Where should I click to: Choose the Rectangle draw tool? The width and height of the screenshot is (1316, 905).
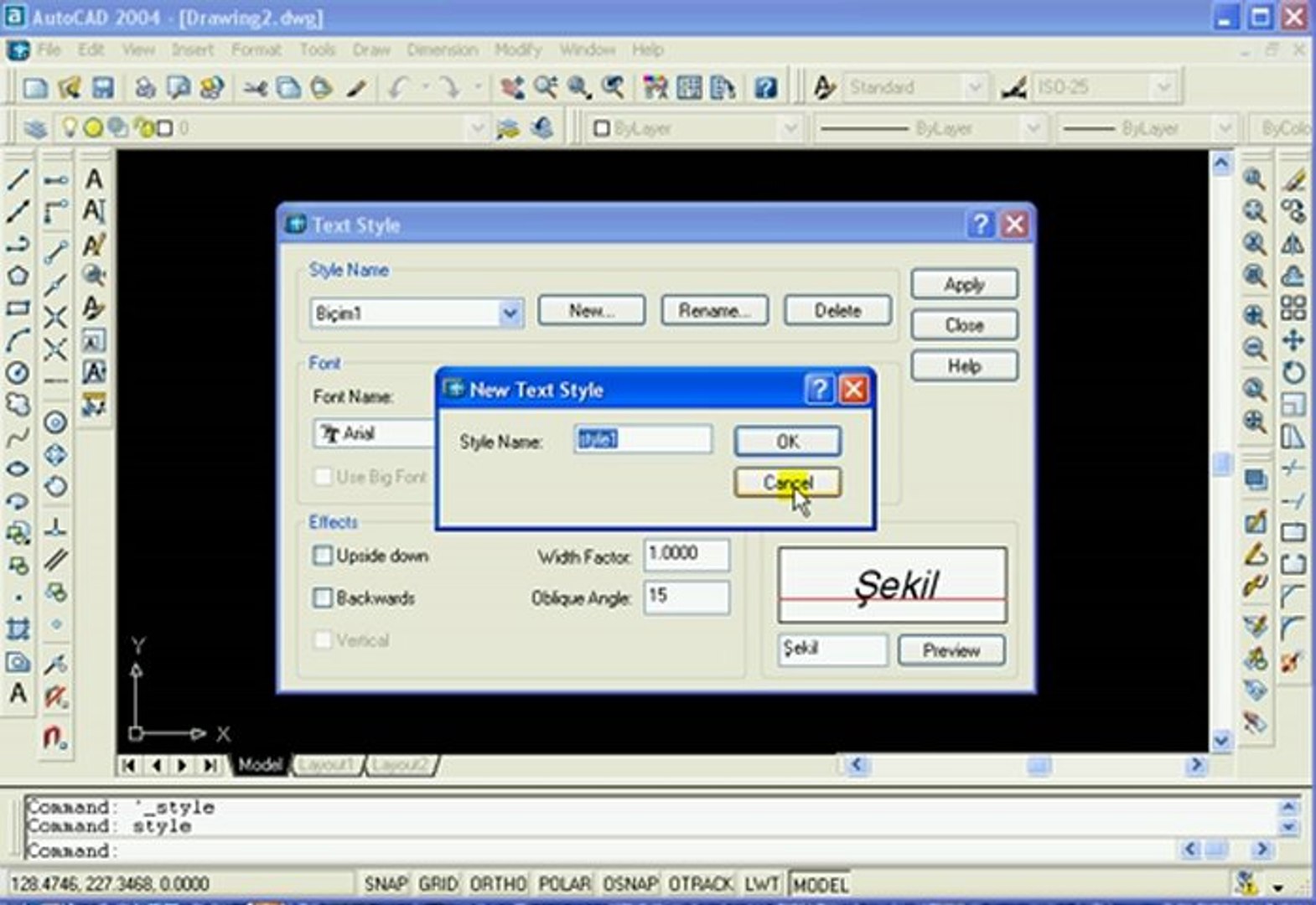coord(18,308)
